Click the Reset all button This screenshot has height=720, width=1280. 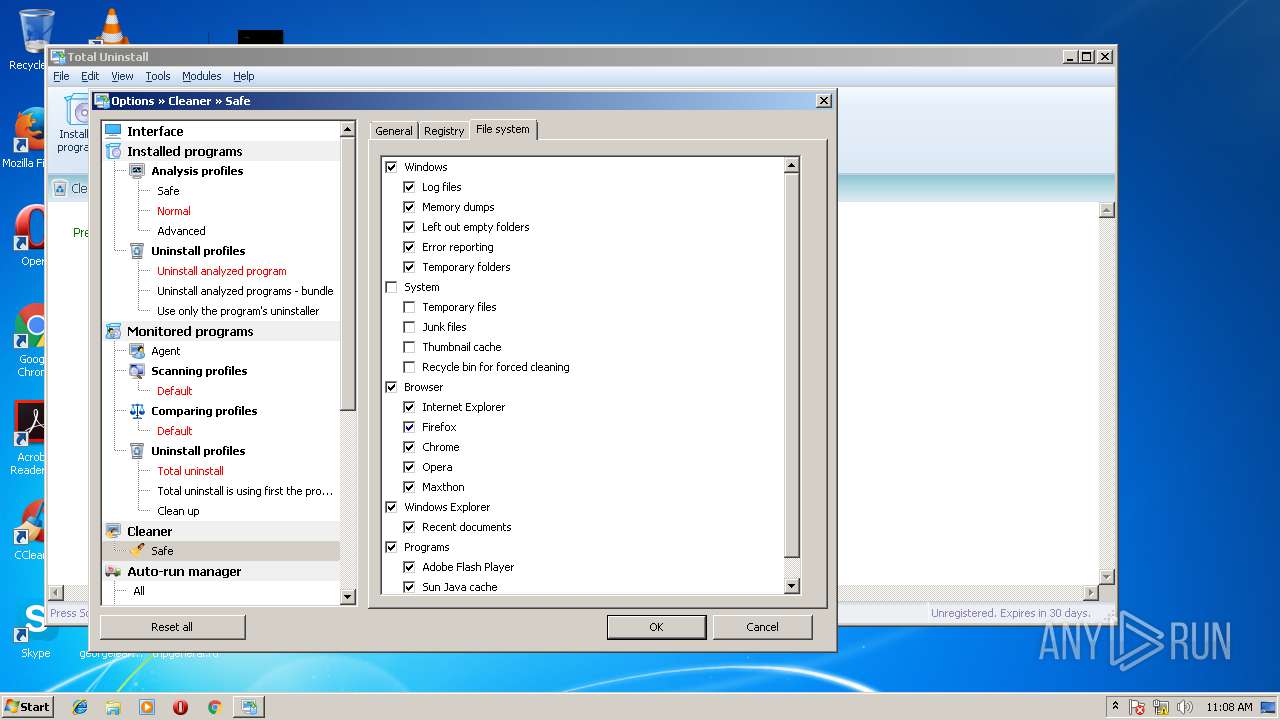tap(172, 627)
